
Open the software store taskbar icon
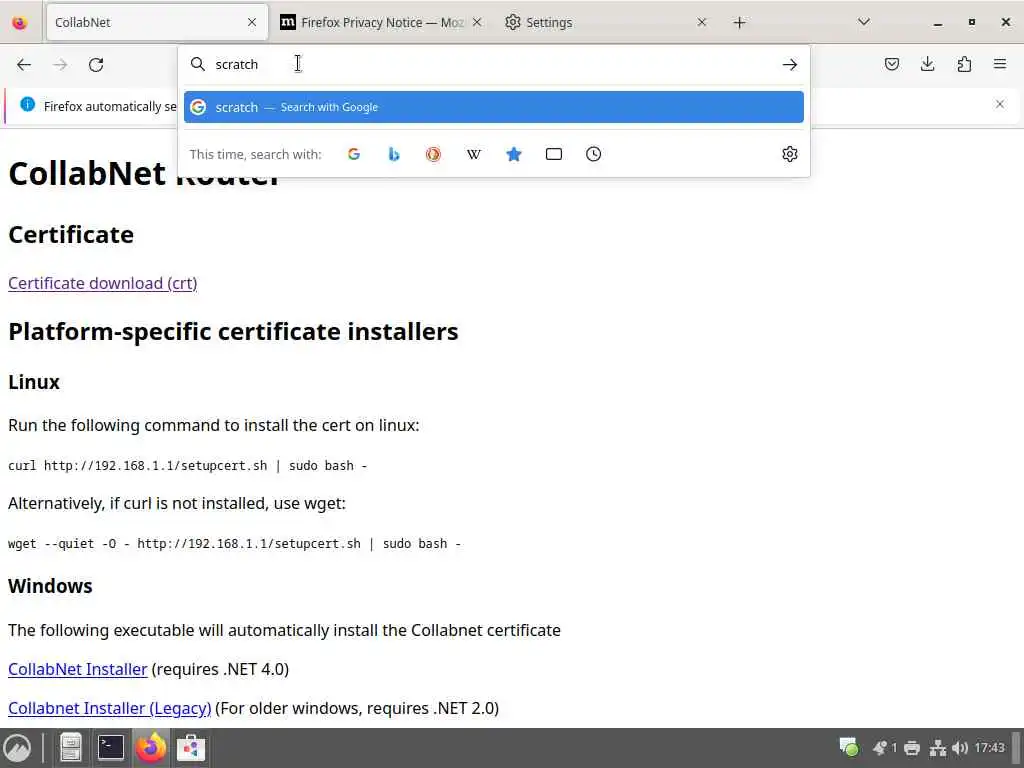click(x=191, y=748)
